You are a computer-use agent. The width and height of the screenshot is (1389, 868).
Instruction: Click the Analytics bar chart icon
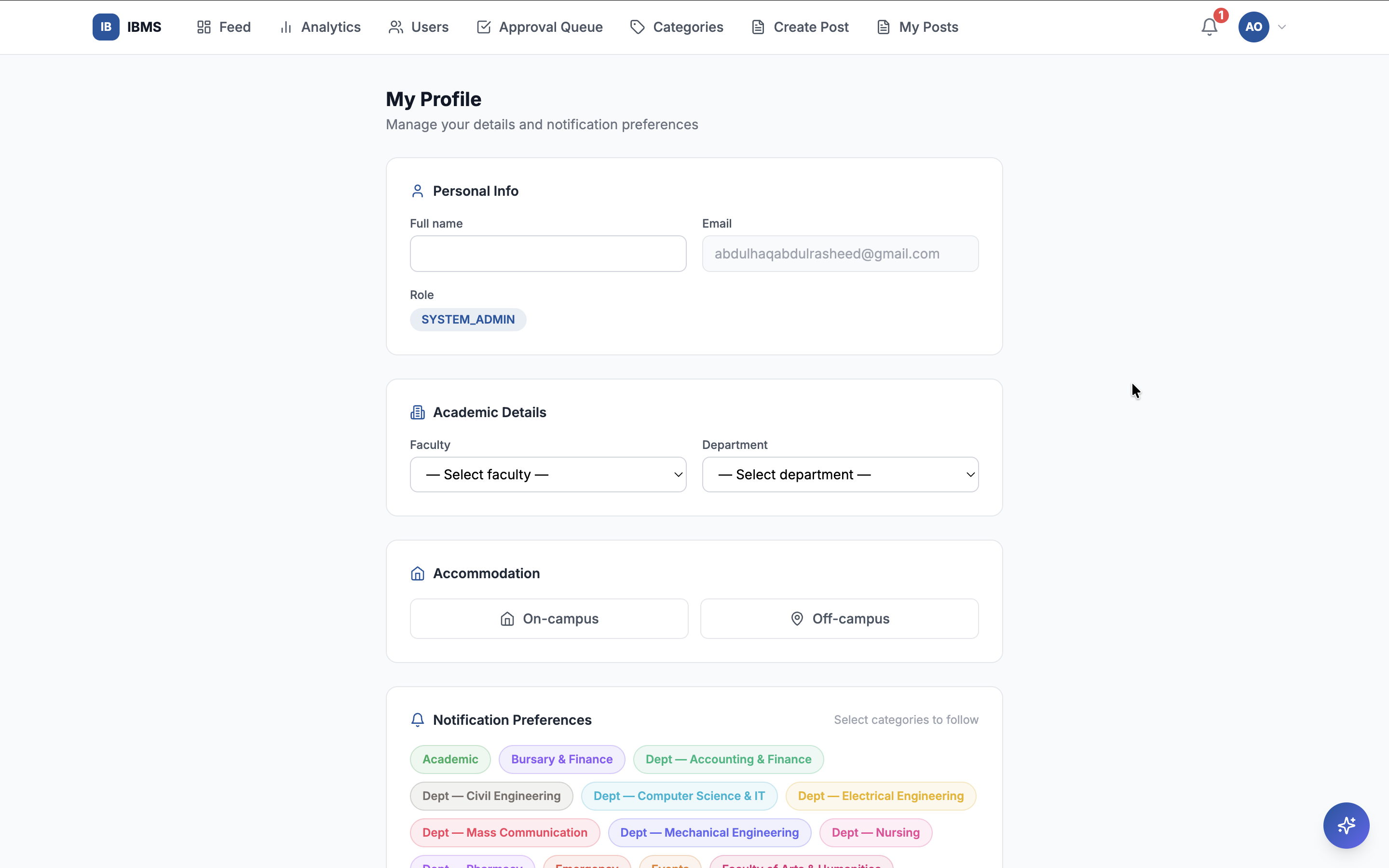[x=286, y=27]
